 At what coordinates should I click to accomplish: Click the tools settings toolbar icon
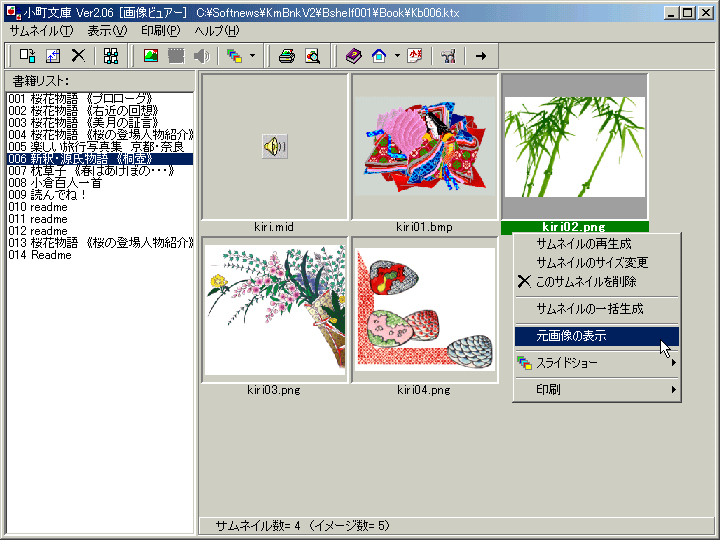tap(448, 56)
